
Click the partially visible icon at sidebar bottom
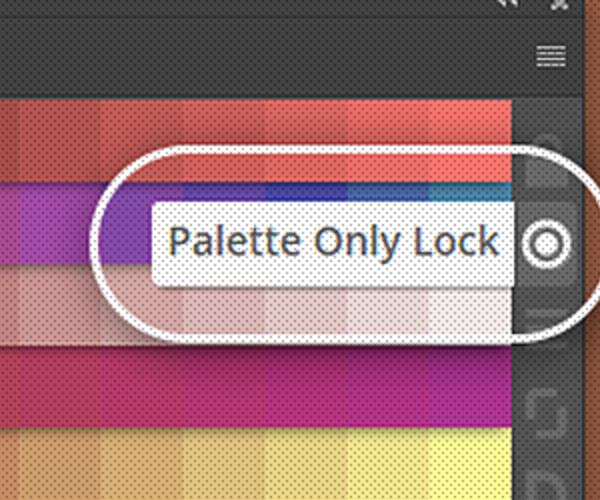click(x=546, y=486)
